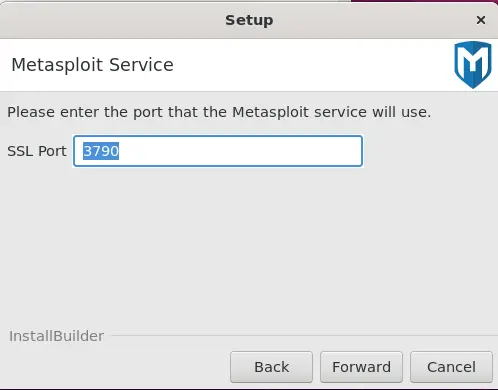Click the port instruction sentence
This screenshot has width=498, height=390.
pos(219,112)
